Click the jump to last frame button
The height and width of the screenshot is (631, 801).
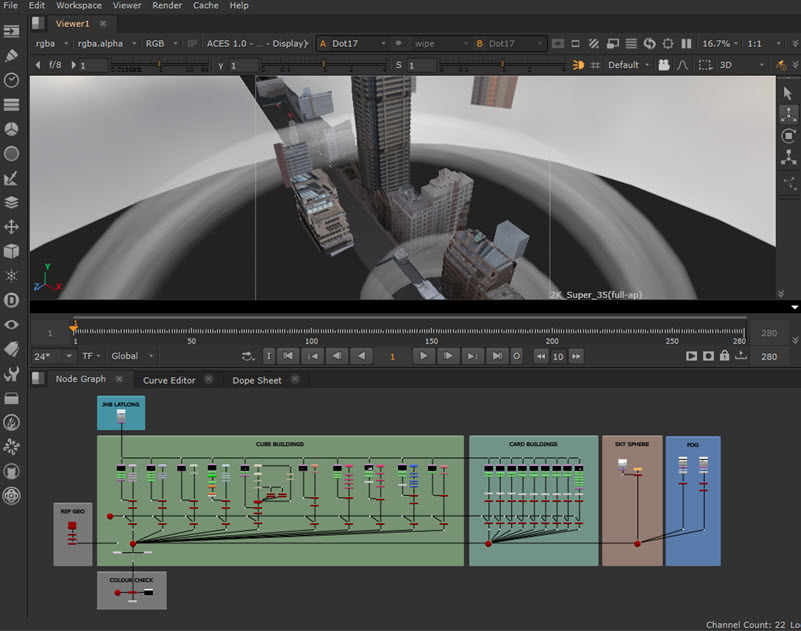coord(496,356)
